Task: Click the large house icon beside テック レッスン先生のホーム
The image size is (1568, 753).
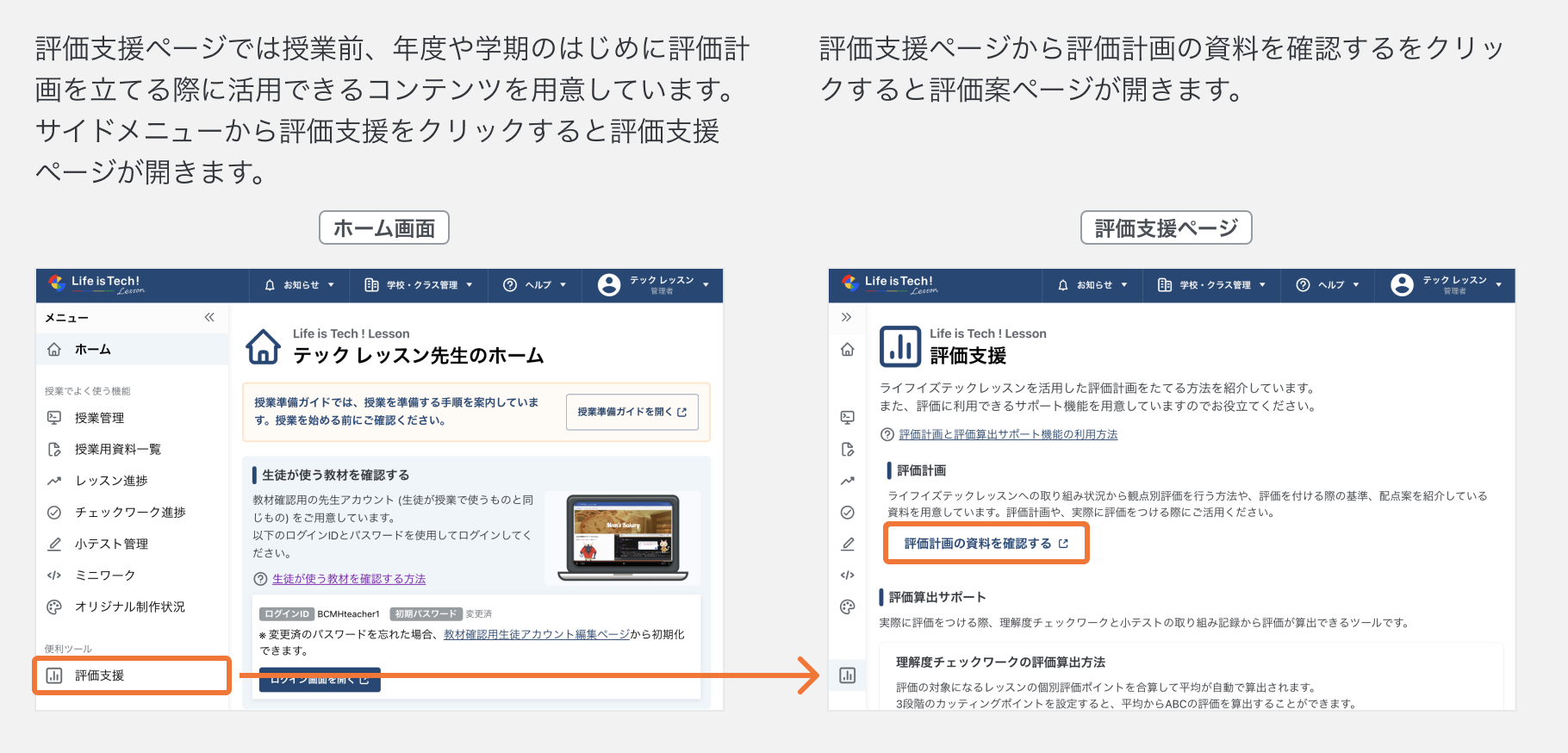Action: pos(264,346)
